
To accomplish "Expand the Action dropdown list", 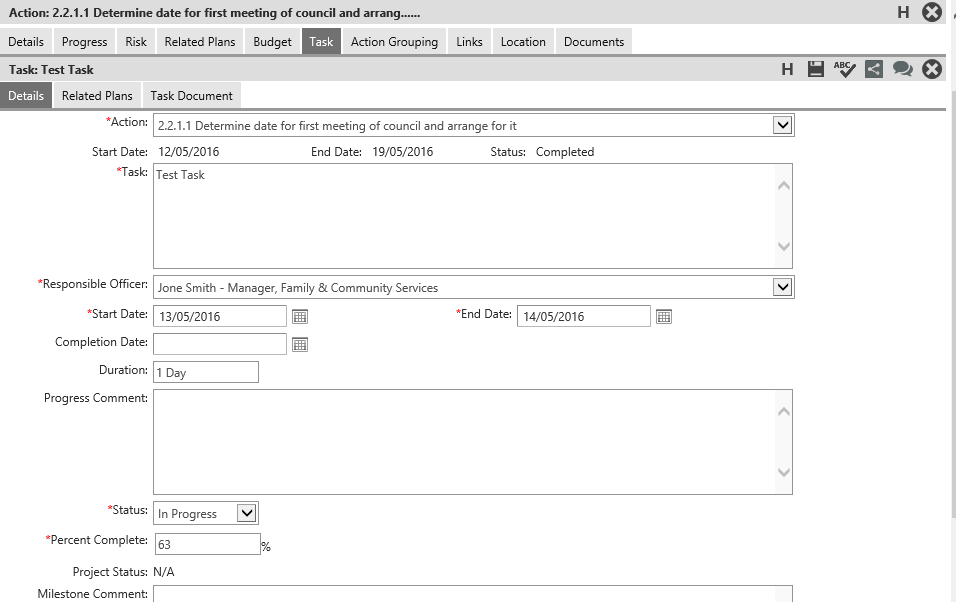I will click(782, 126).
